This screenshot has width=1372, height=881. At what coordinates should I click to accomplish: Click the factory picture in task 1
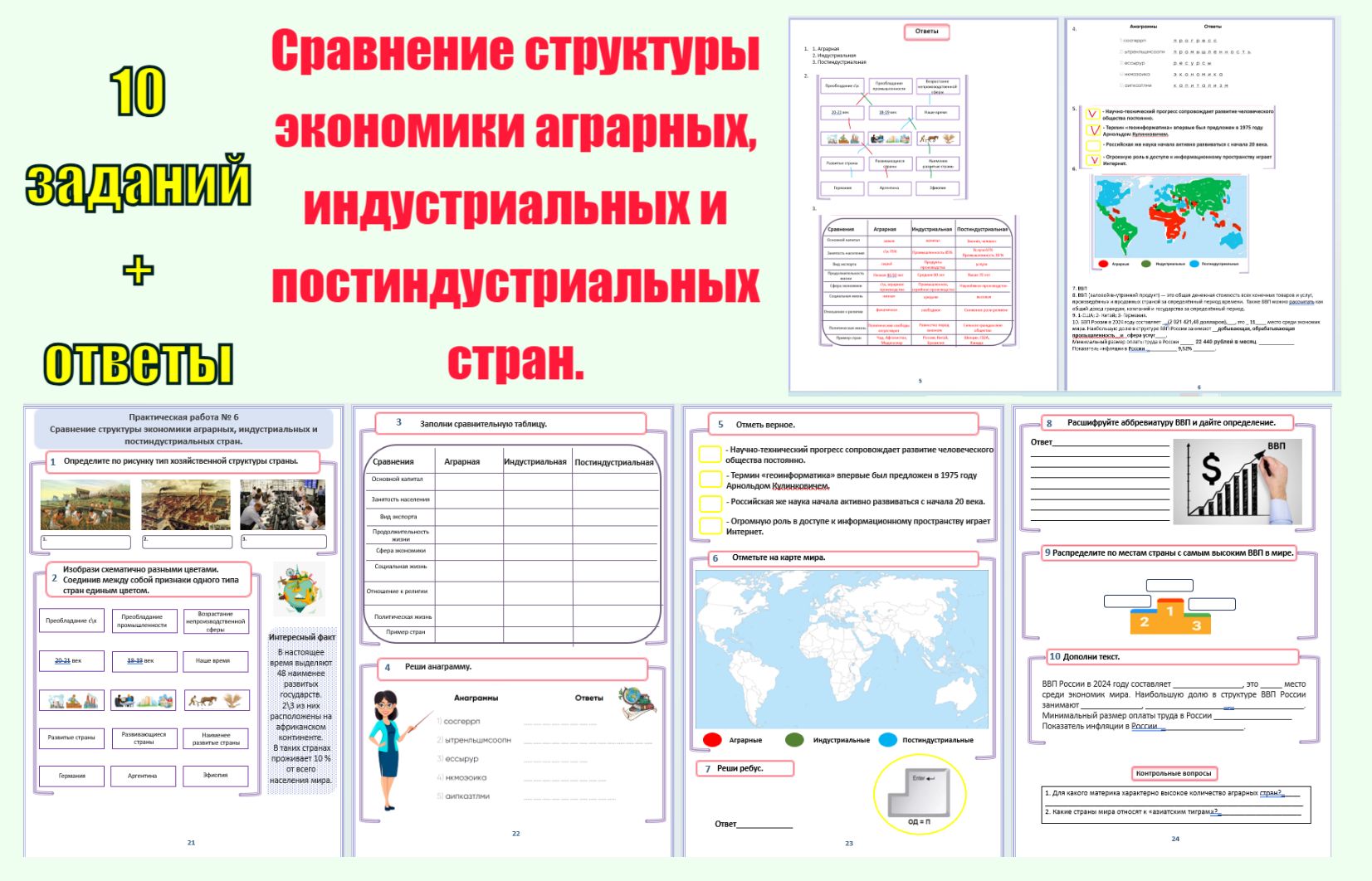(x=186, y=504)
